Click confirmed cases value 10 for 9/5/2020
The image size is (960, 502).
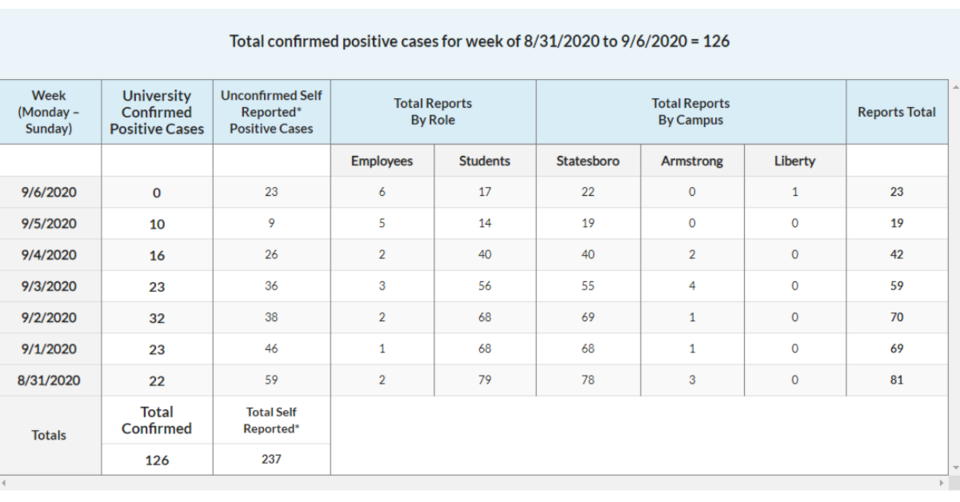(x=157, y=224)
